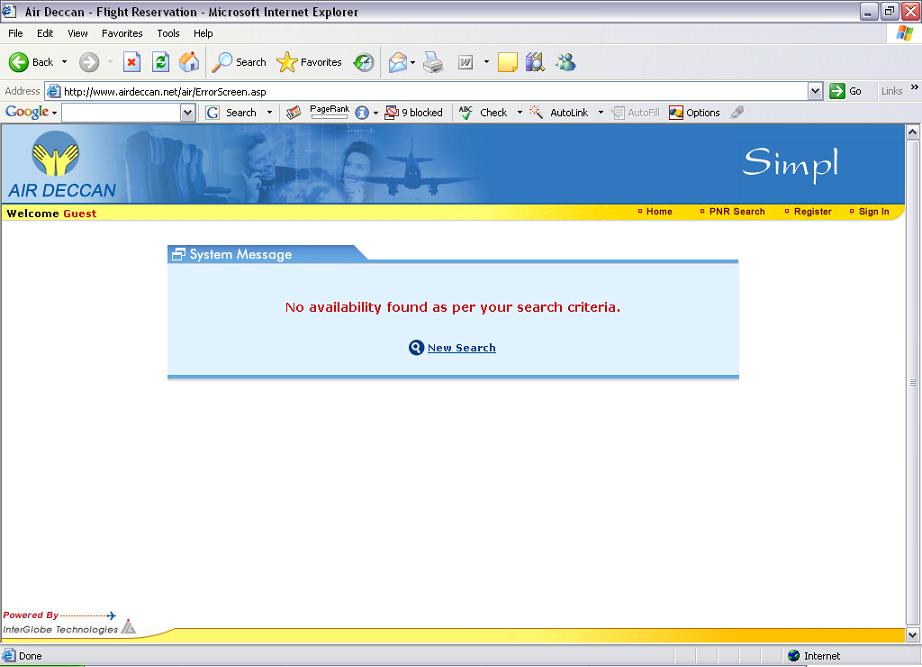Open the yellow Discuss note icon
Image resolution: width=922 pixels, height=667 pixels.
coord(507,62)
